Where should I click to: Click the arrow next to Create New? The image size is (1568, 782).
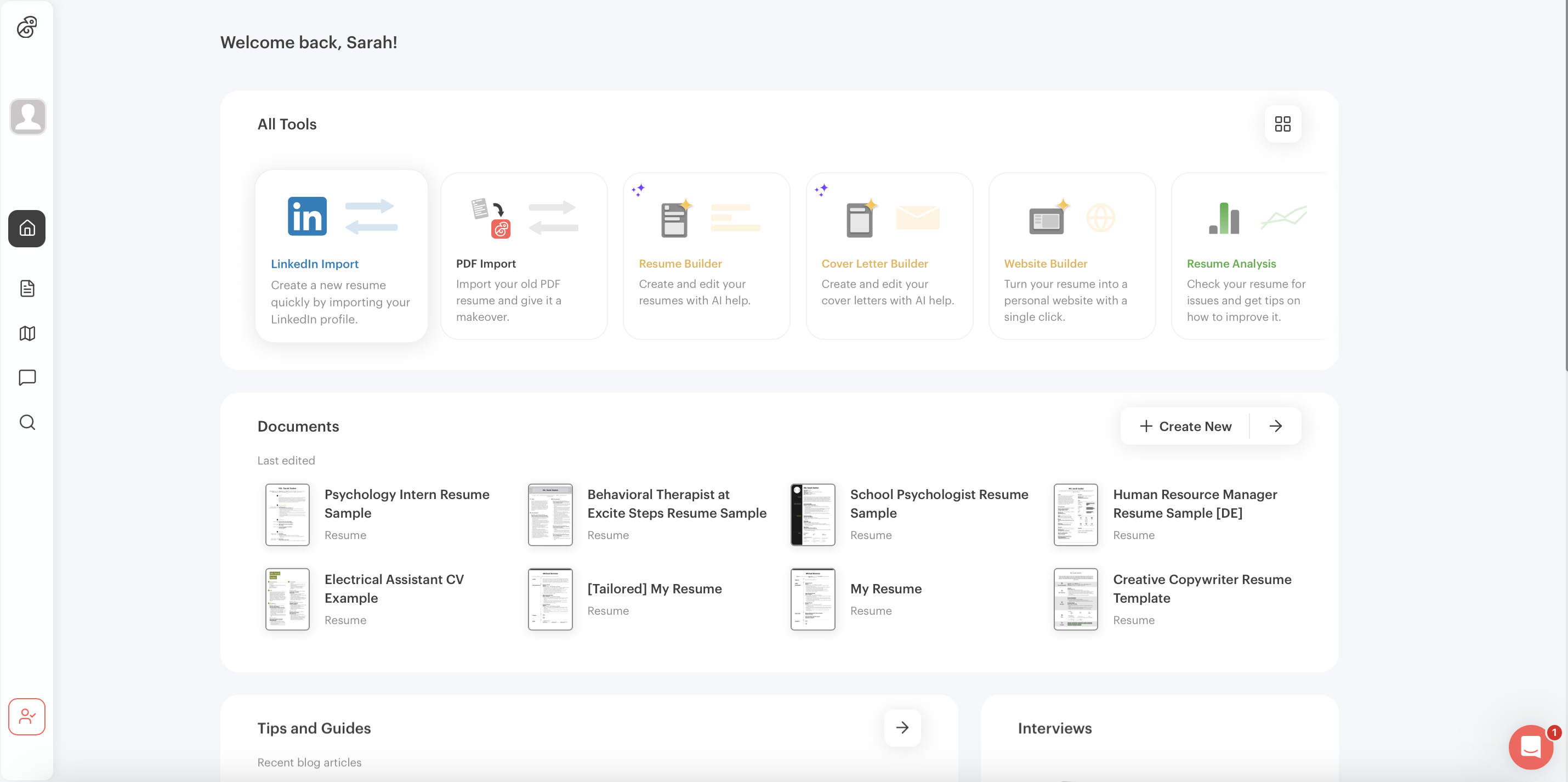1275,426
